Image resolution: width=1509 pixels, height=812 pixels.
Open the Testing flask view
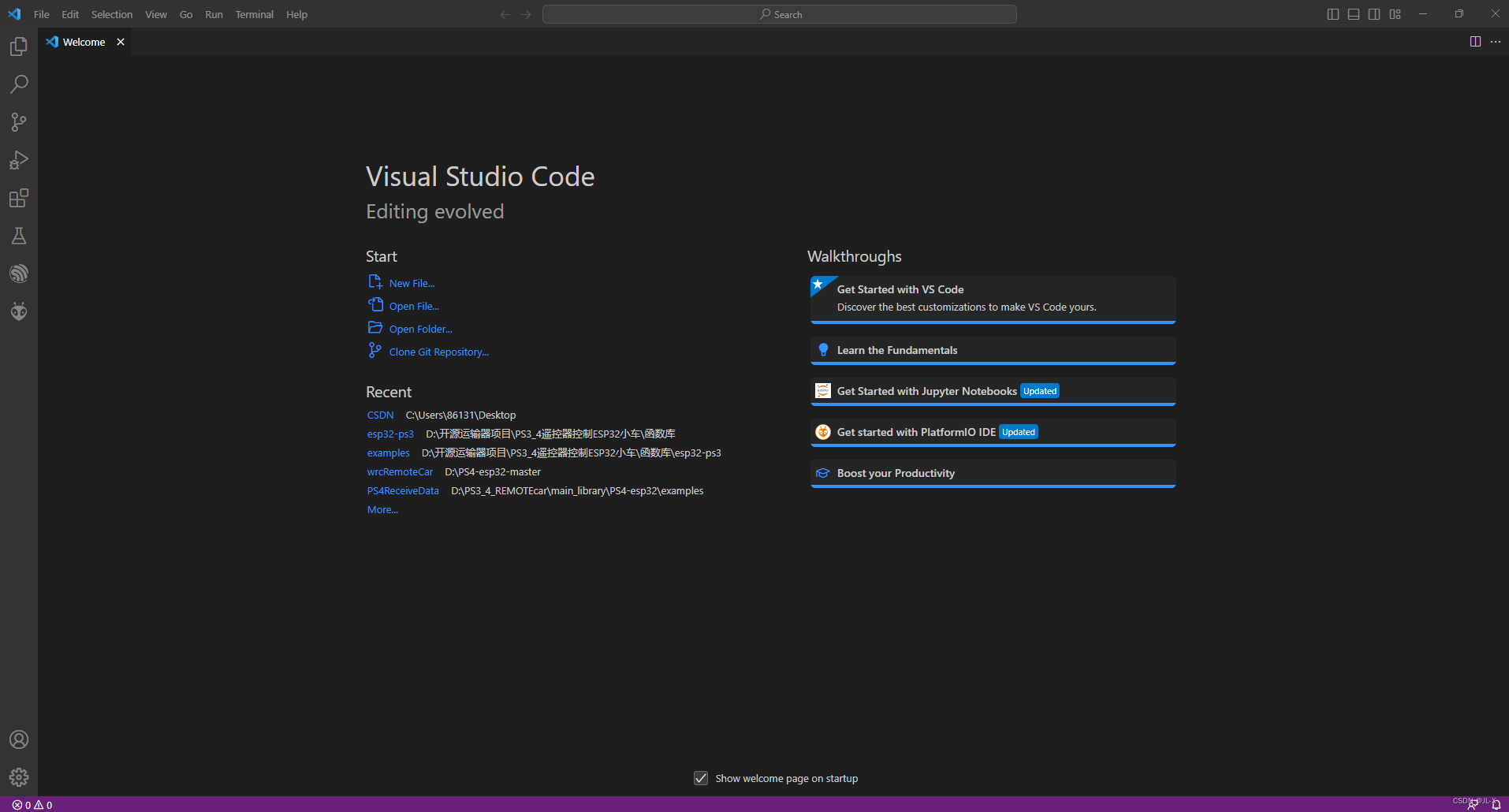click(x=19, y=236)
